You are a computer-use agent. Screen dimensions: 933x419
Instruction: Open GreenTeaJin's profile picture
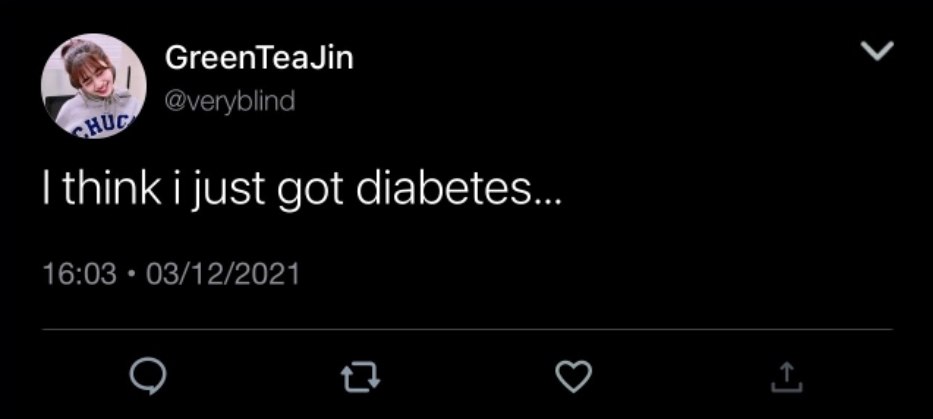coord(93,86)
